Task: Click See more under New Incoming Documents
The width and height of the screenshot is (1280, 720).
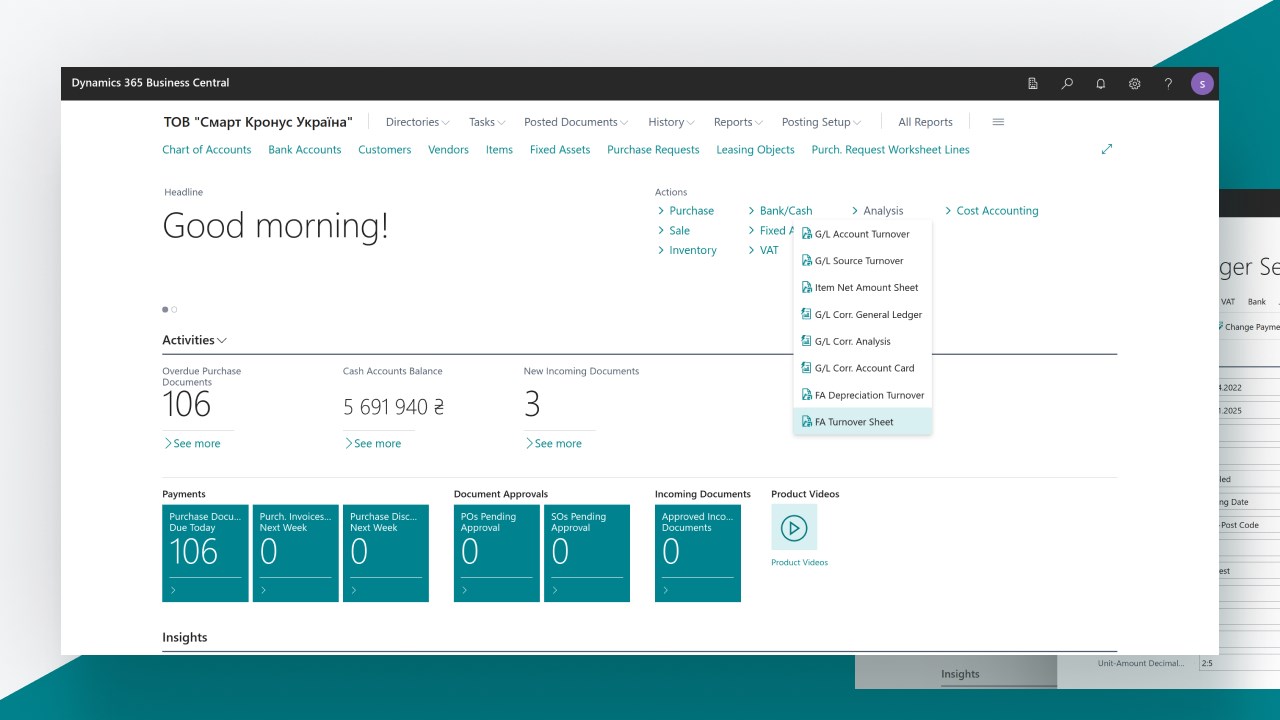Action: 553,443
